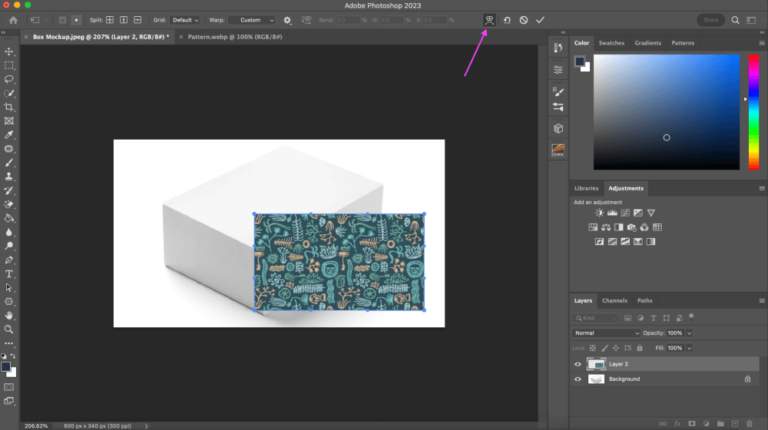Toggle lock transparent pixels
Viewport: 768px width, 430px height.
click(x=593, y=348)
